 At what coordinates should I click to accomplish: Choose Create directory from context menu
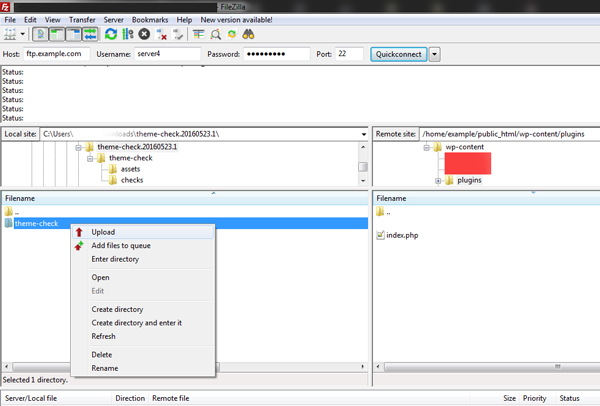click(143, 309)
